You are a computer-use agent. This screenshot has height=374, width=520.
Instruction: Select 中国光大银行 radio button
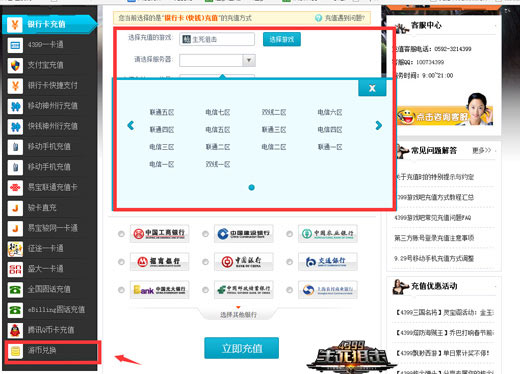(121, 290)
